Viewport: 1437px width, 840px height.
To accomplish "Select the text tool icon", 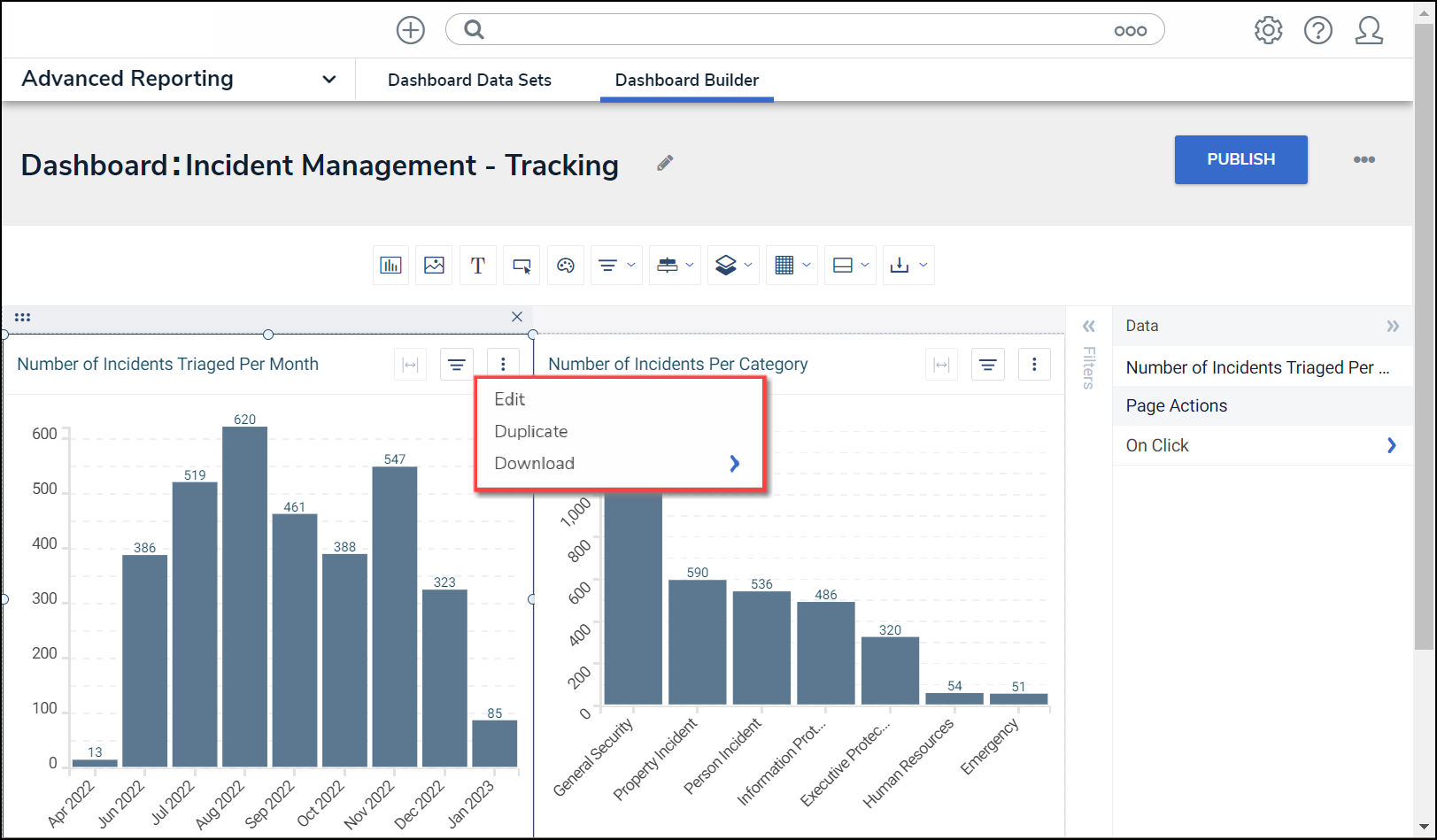I will click(478, 266).
